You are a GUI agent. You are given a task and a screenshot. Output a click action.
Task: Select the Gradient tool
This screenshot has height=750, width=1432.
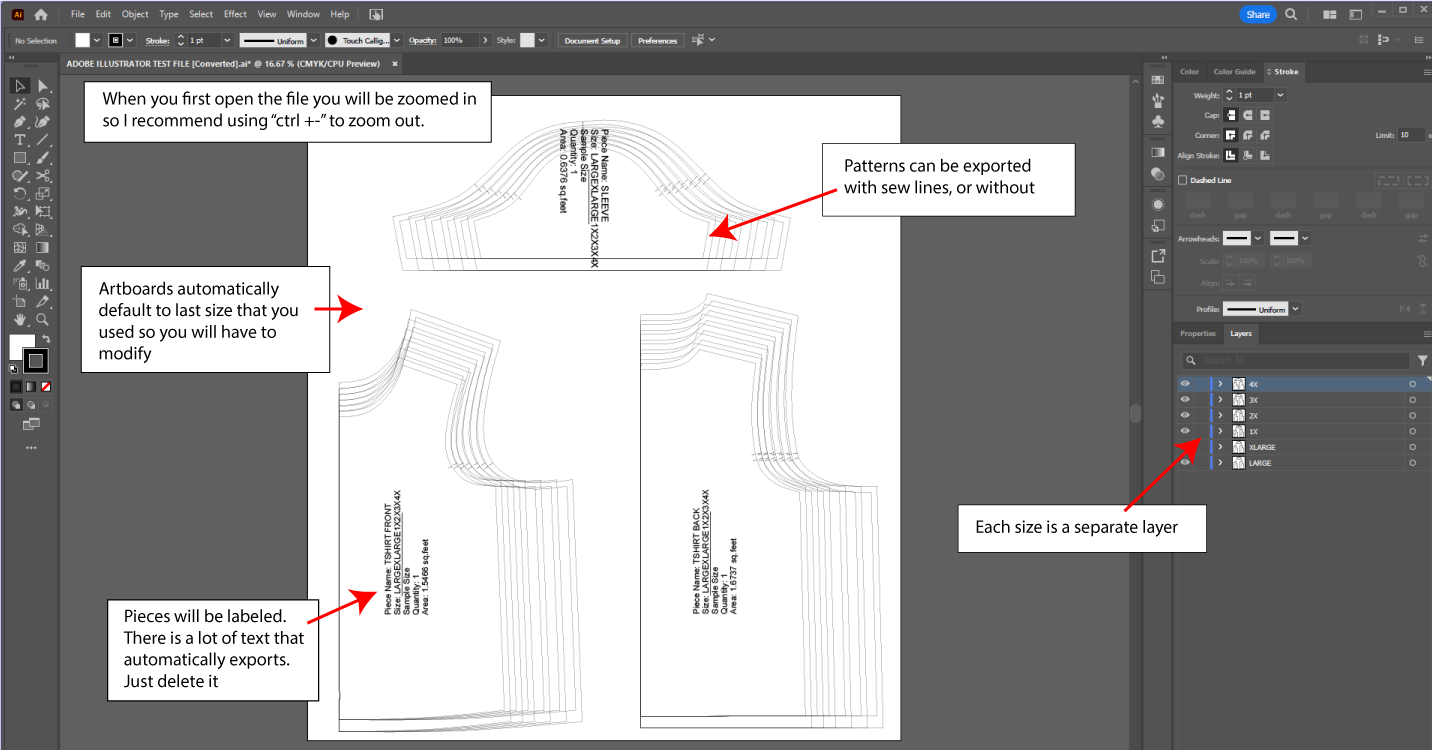[x=43, y=246]
